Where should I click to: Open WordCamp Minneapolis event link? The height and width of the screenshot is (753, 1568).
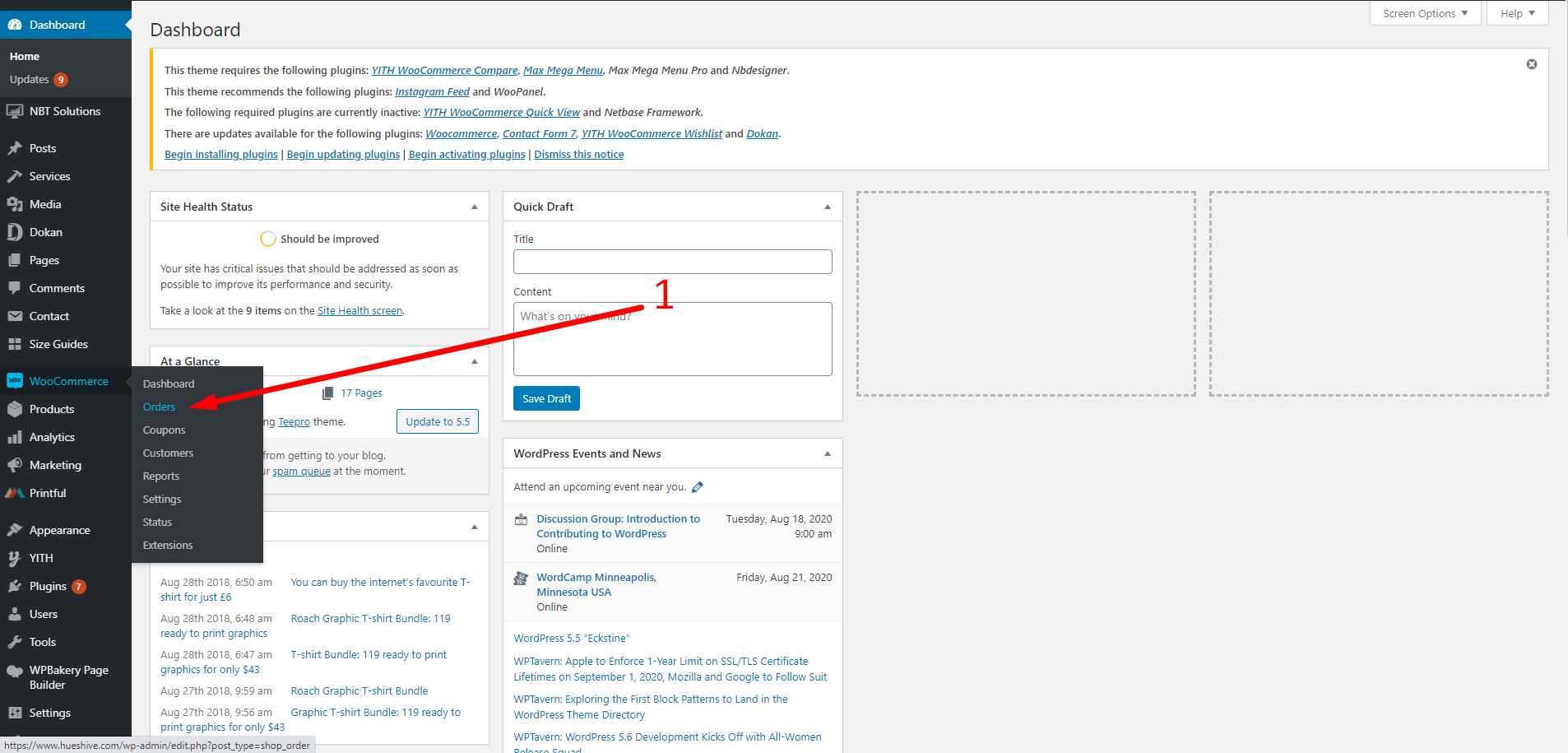596,584
